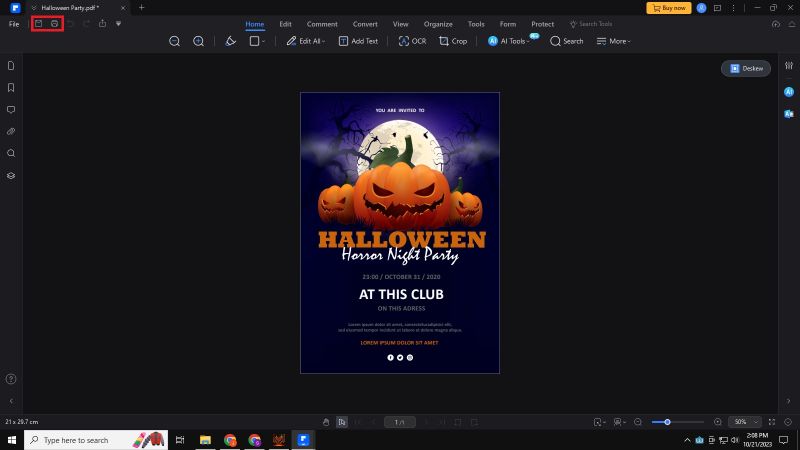Select the highlighter tool
The width and height of the screenshot is (800, 450).
[231, 41]
